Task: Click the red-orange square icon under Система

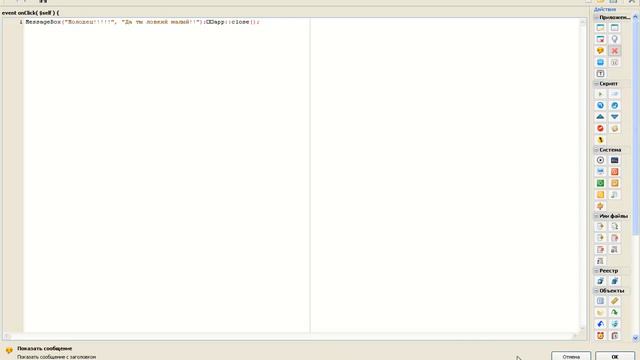Action: (614, 171)
